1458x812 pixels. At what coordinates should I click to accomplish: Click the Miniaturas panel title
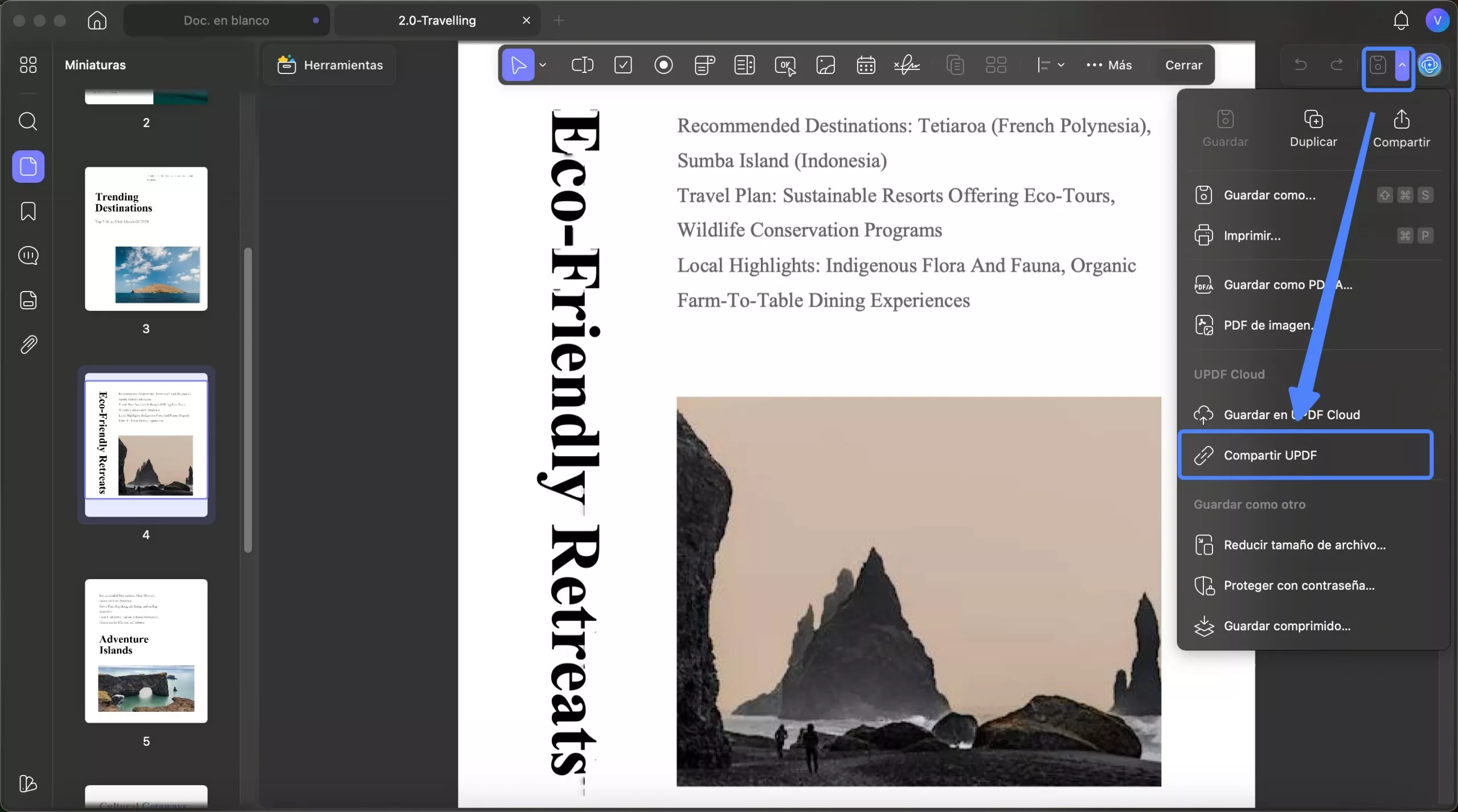point(95,65)
